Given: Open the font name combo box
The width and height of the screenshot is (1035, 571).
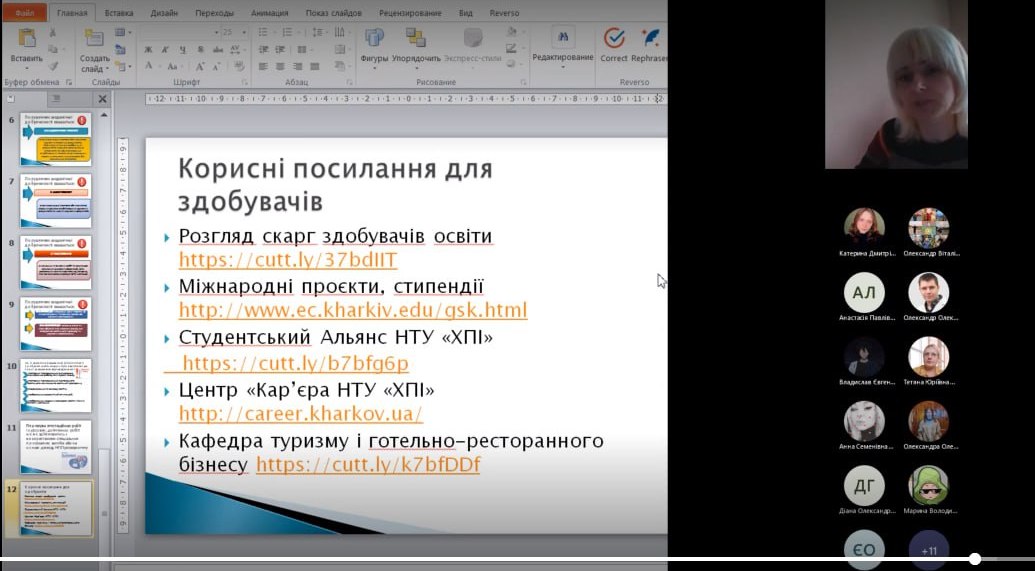Looking at the screenshot, I should [180, 32].
